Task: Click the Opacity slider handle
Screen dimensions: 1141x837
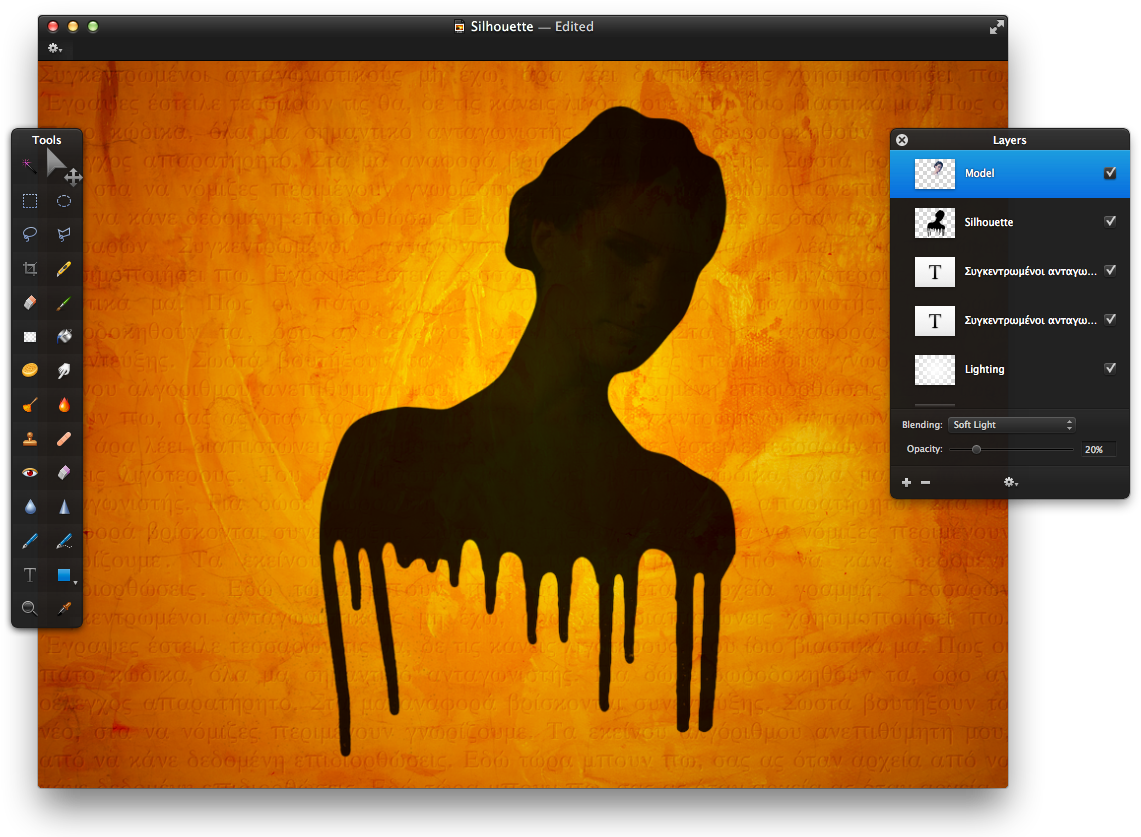Action: pyautogui.click(x=976, y=449)
